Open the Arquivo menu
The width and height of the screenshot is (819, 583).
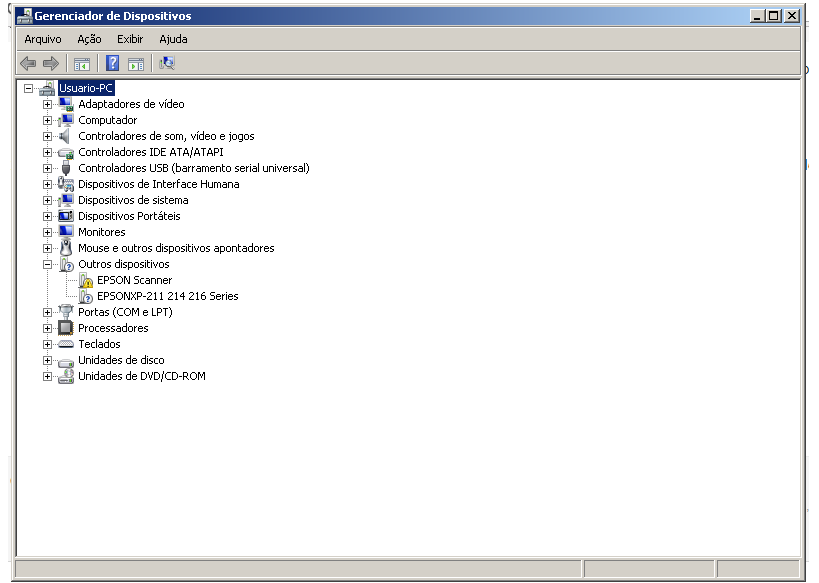(43, 39)
